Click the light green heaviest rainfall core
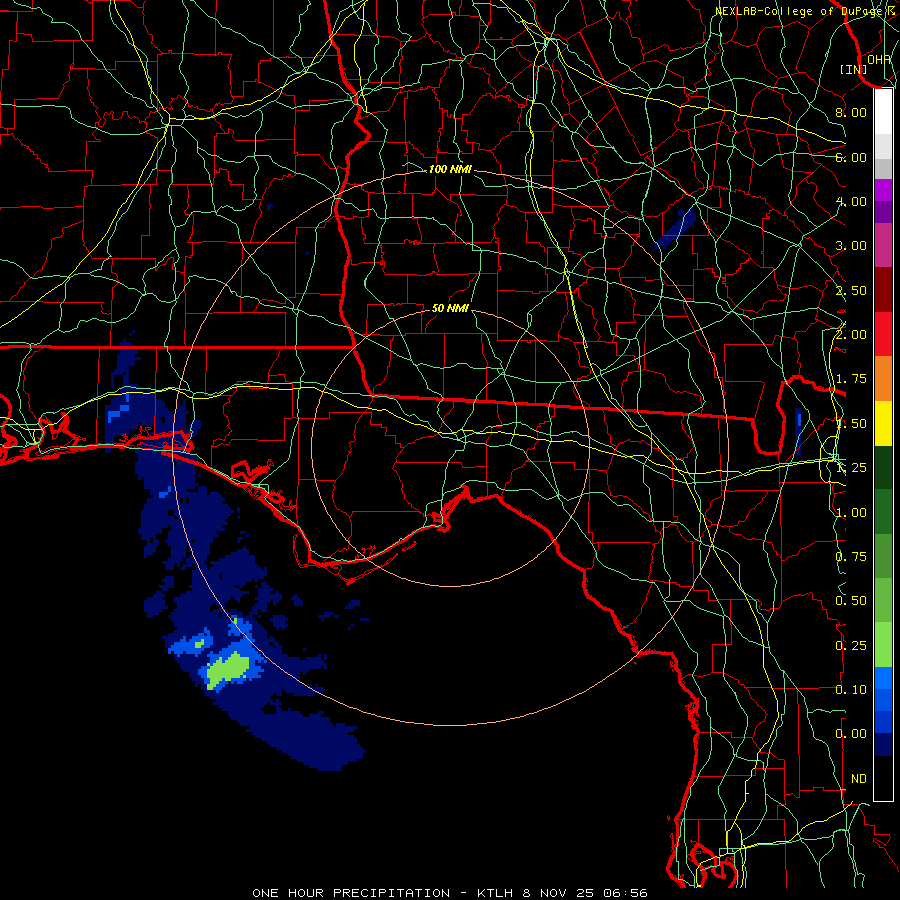Image resolution: width=900 pixels, height=900 pixels. click(x=228, y=669)
